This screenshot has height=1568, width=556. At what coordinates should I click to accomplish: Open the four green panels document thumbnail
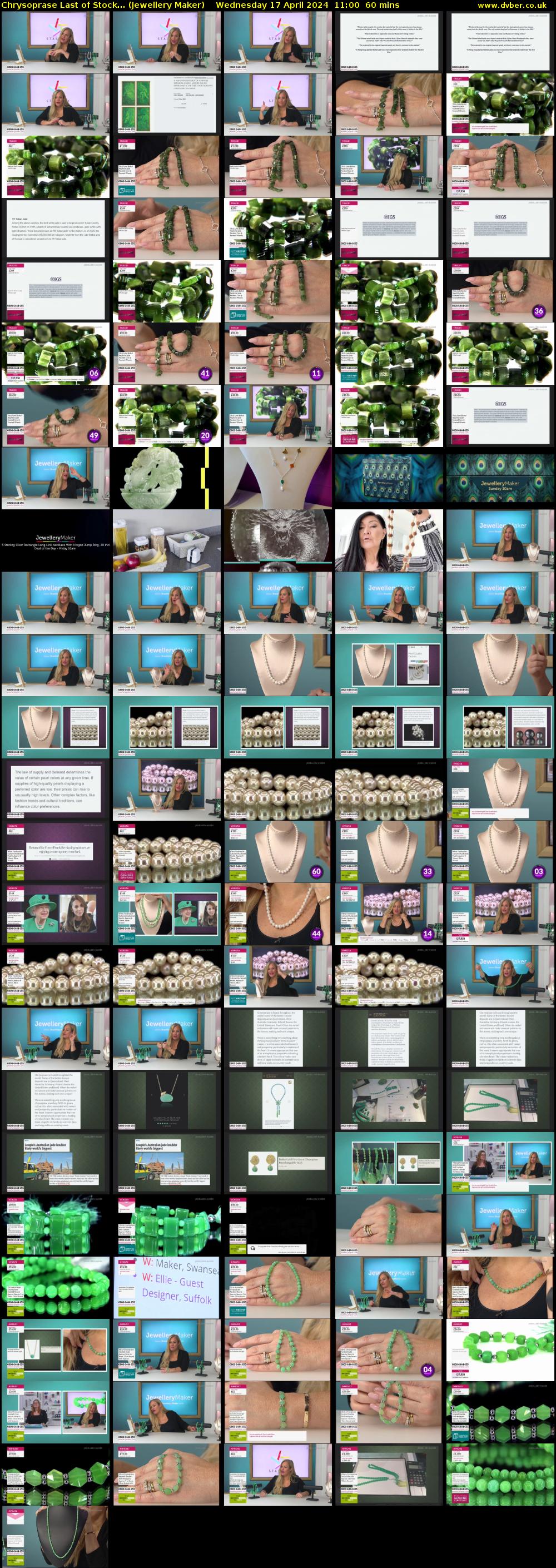(x=166, y=104)
